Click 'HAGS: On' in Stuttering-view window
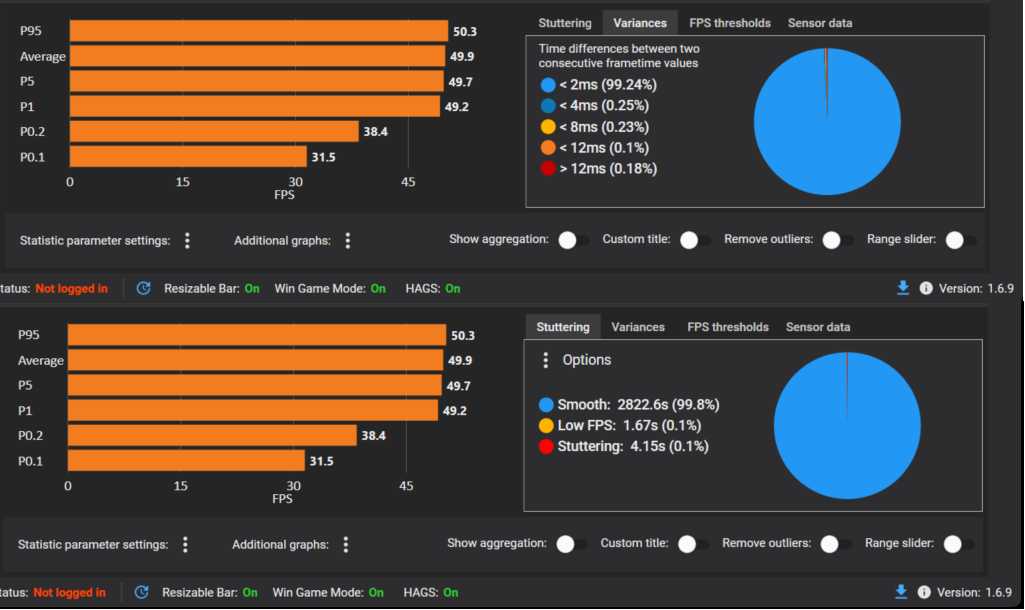Viewport: 1025px width, 610px height. (431, 592)
